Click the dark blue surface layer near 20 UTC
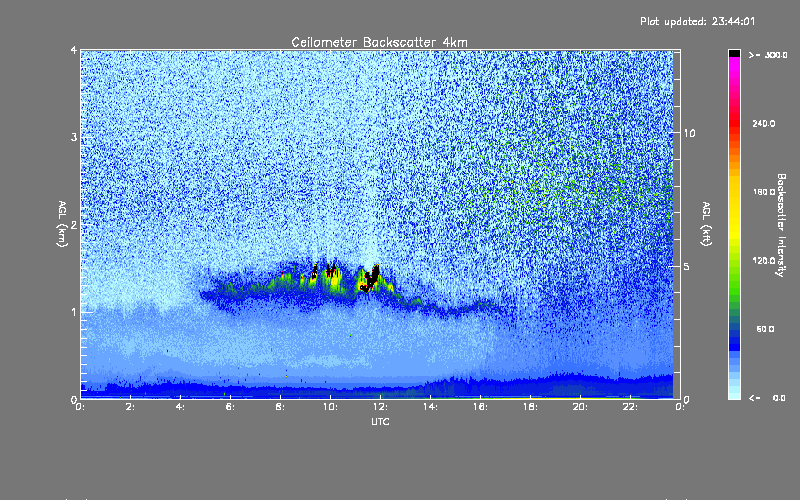800x500 pixels. [580, 386]
